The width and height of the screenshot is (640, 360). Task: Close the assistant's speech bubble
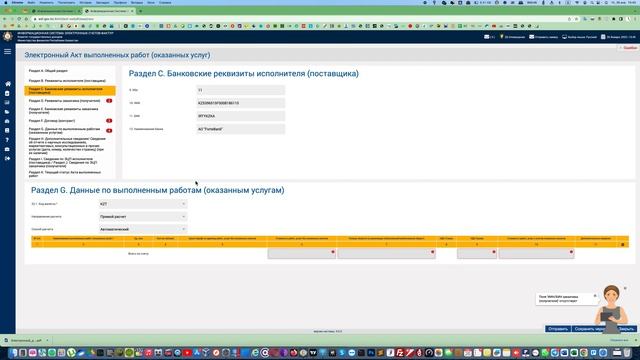[595, 296]
